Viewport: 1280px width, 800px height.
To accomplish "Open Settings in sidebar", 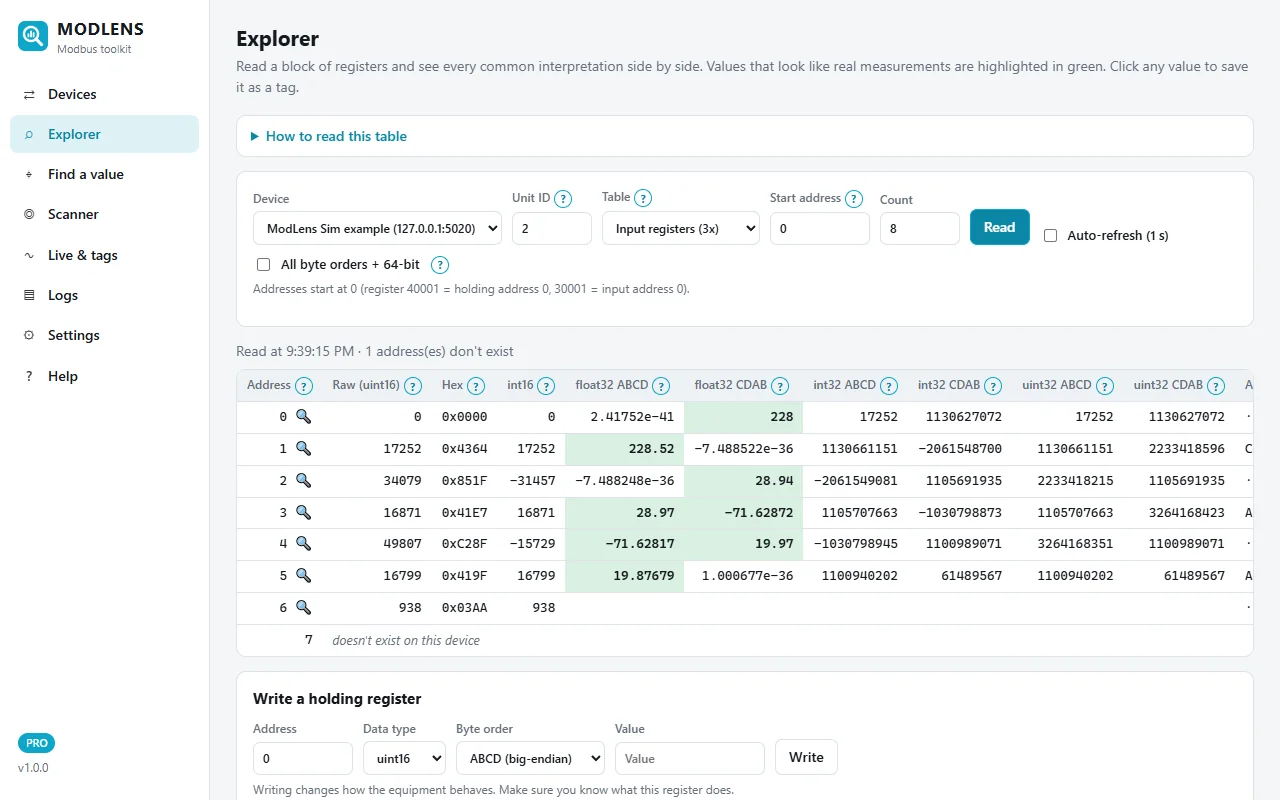I will (x=105, y=335).
